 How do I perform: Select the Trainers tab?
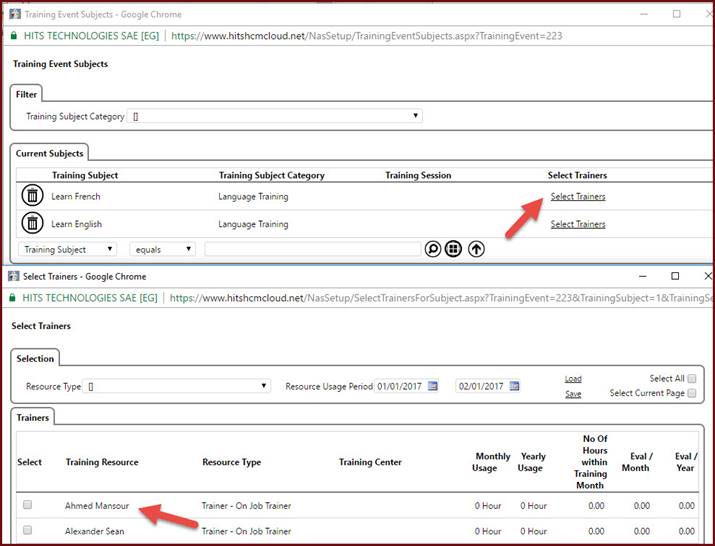[x=32, y=417]
